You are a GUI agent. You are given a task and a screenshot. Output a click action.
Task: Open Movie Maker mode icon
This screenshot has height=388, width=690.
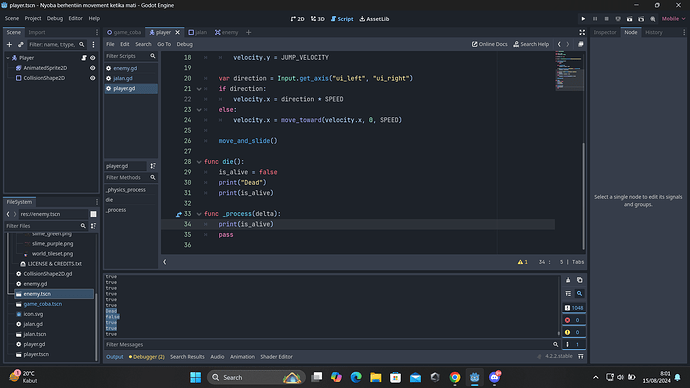coord(653,19)
